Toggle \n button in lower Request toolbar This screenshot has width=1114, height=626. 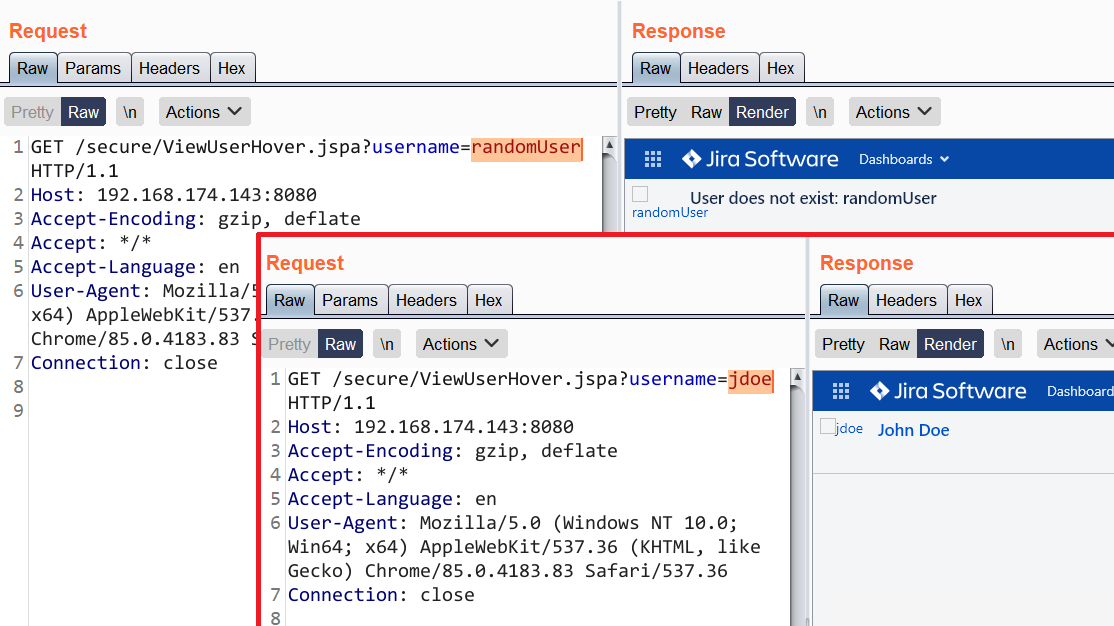tap(386, 344)
